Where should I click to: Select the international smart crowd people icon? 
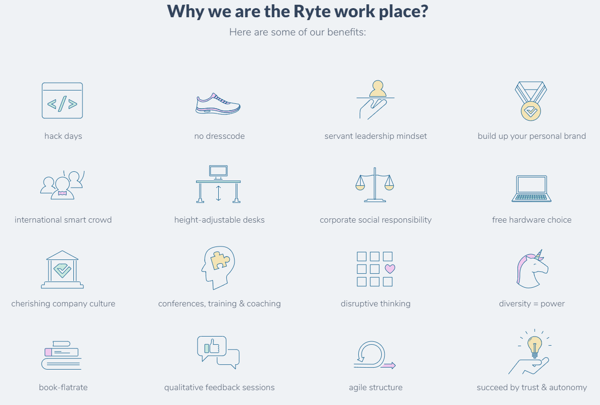tap(62, 185)
